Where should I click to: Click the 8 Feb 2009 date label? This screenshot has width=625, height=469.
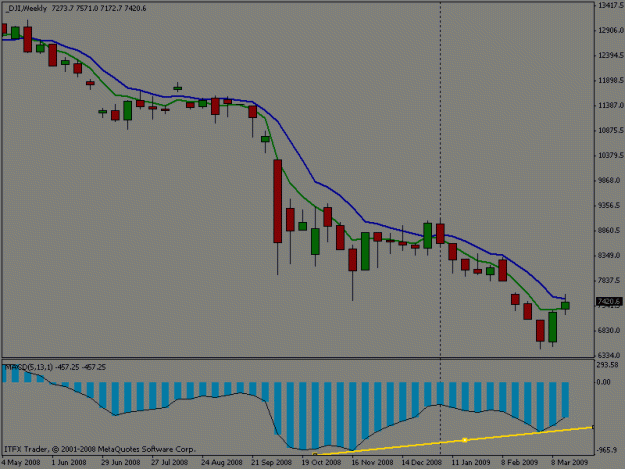coord(519,462)
